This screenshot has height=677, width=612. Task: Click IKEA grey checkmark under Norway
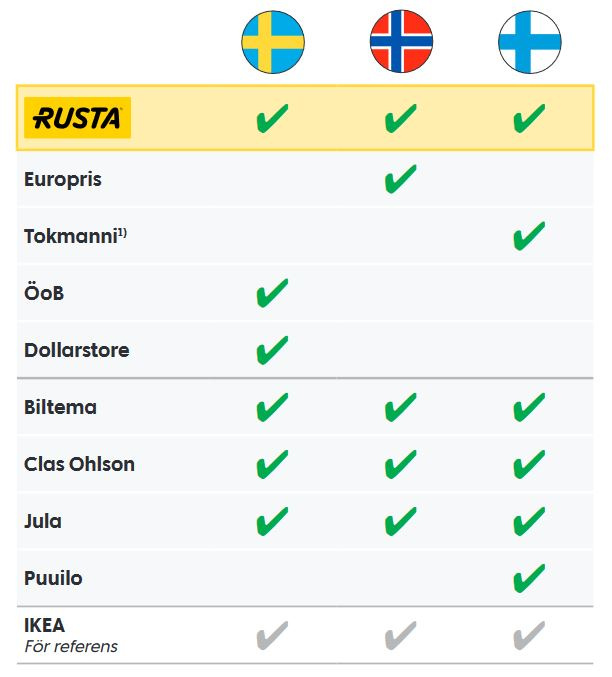coord(400,634)
